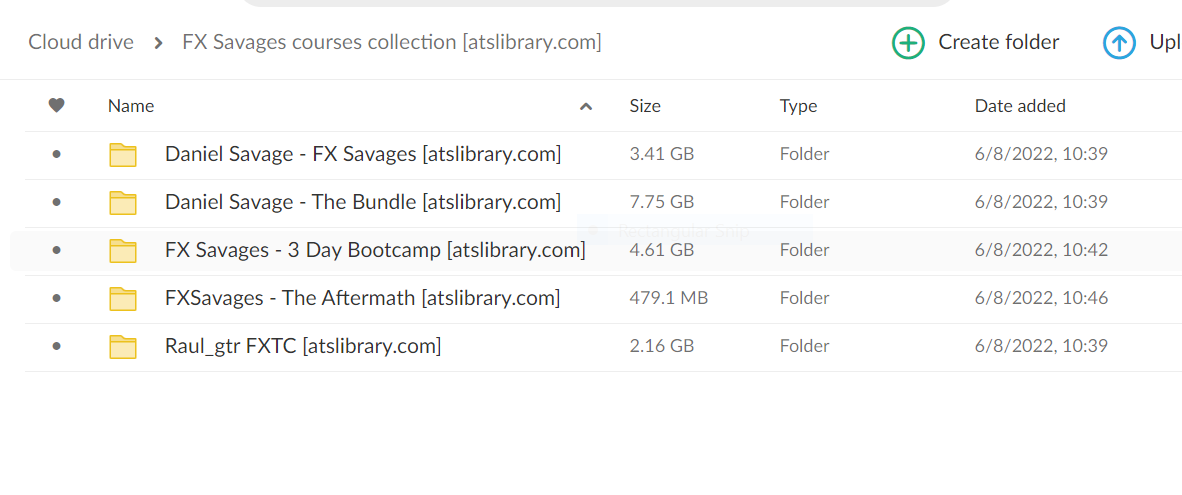Click folder icon for FX Savages - 3 Day Bootcamp
1182x495 pixels.
coord(123,251)
